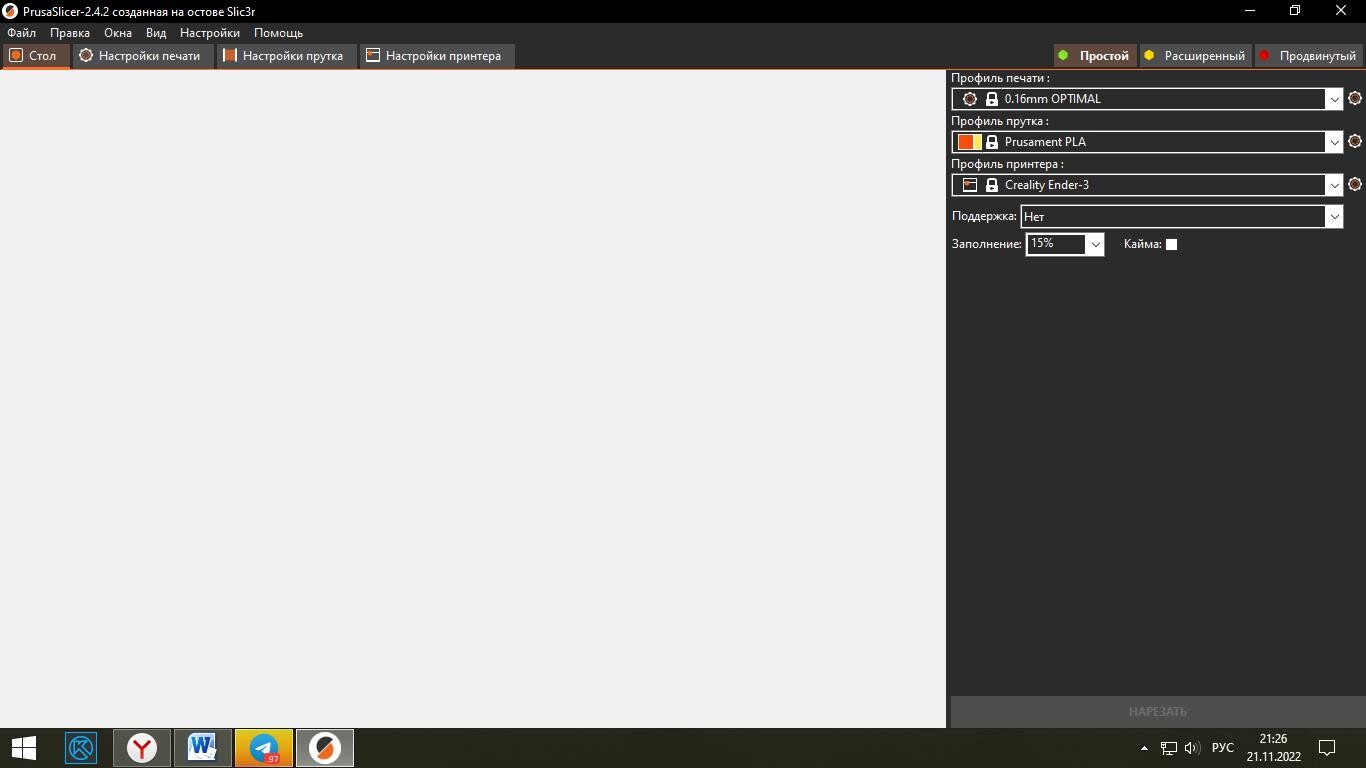Select the Простой mode button
Viewport: 1366px width, 768px height.
point(1094,56)
